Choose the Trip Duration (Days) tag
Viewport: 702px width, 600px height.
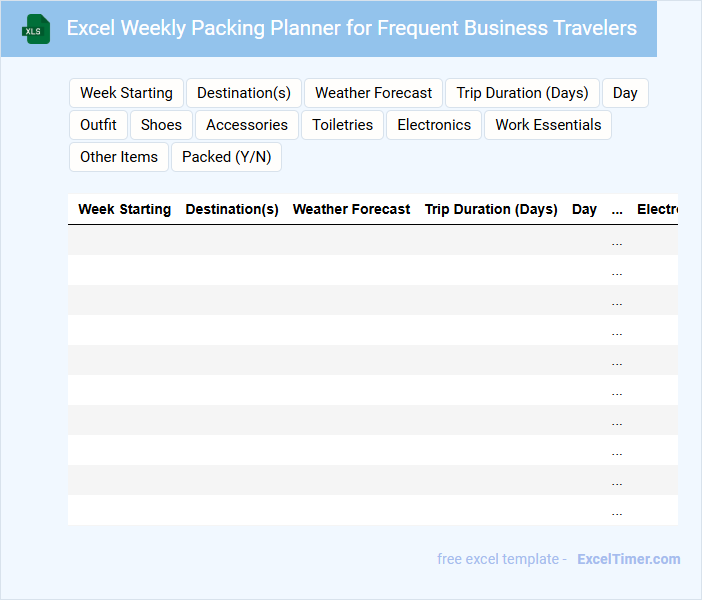pos(522,93)
